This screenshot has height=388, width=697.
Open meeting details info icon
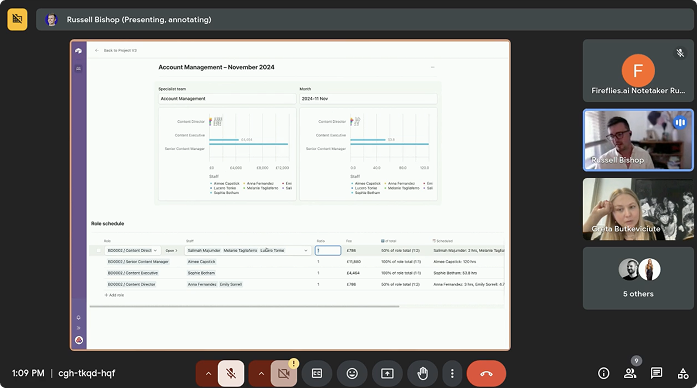(603, 373)
